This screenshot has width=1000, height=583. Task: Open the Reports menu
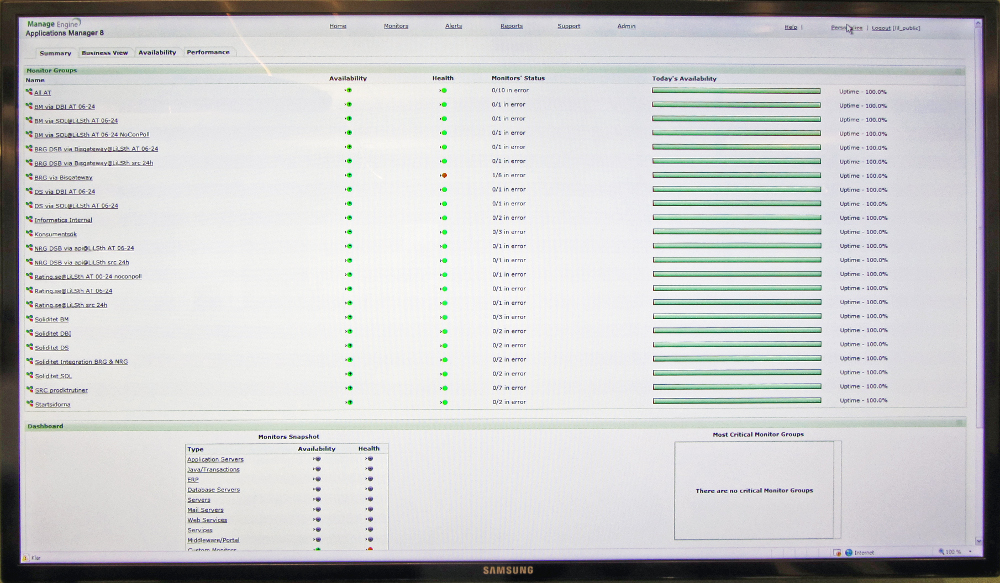point(511,26)
